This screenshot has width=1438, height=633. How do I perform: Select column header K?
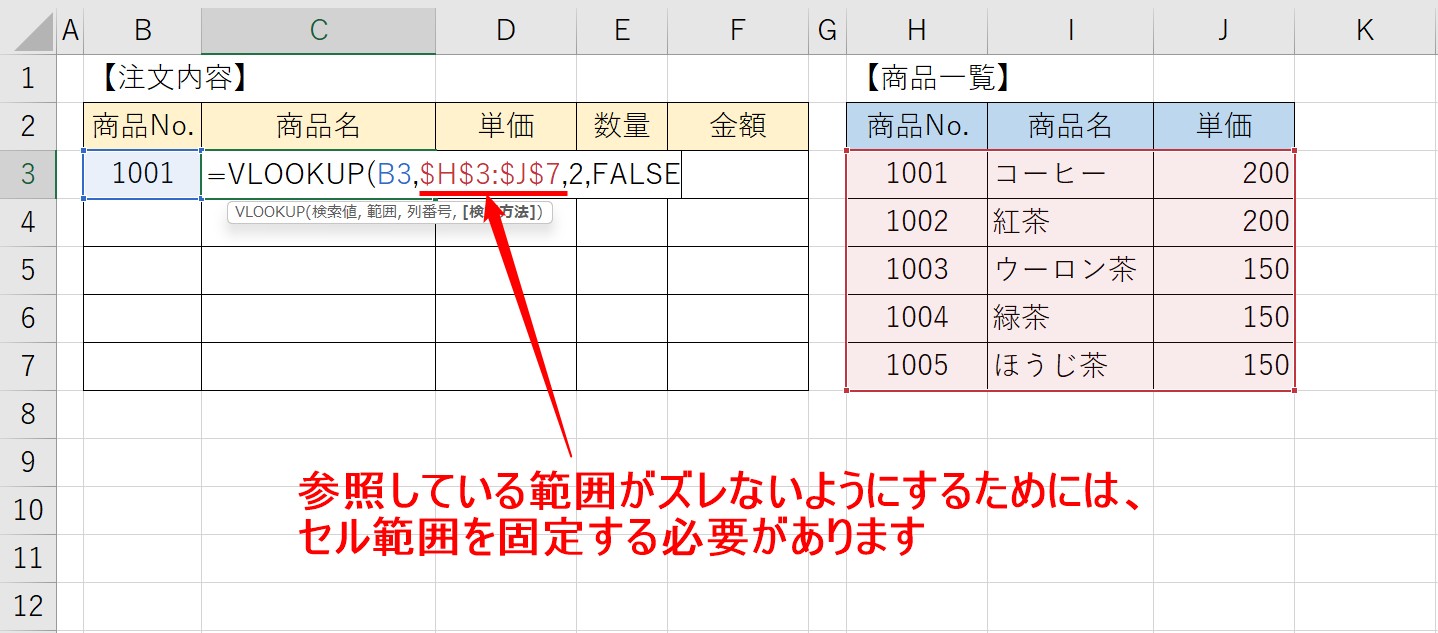pos(1364,30)
